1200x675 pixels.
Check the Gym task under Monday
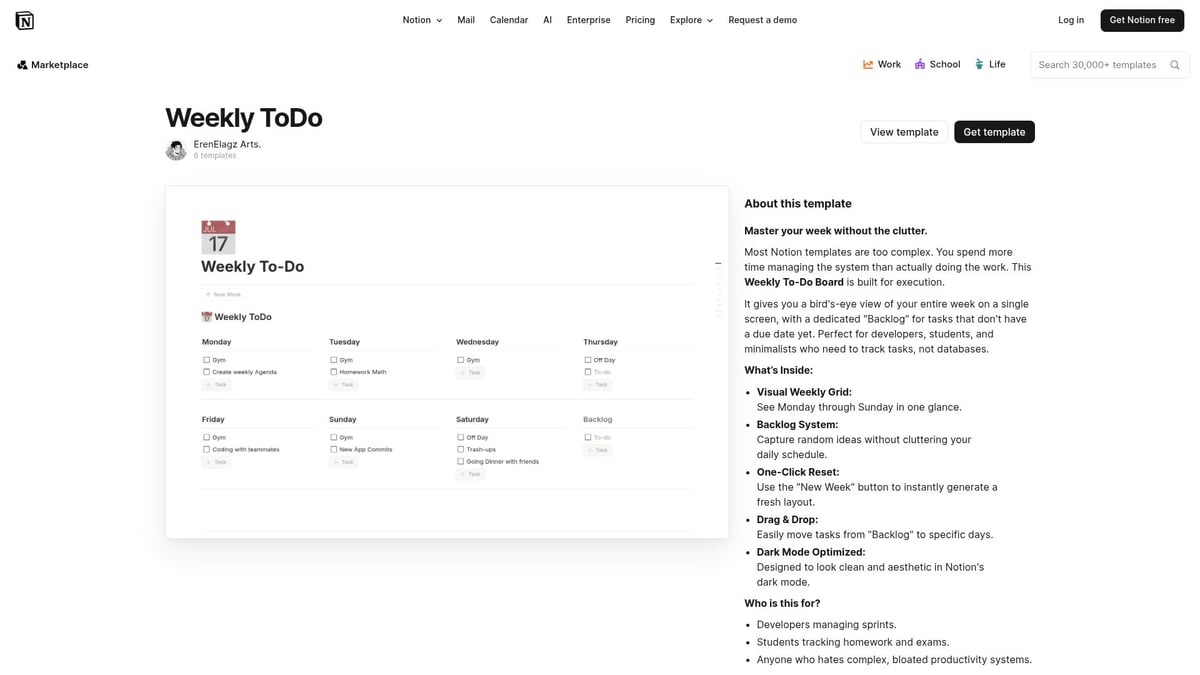coord(205,359)
